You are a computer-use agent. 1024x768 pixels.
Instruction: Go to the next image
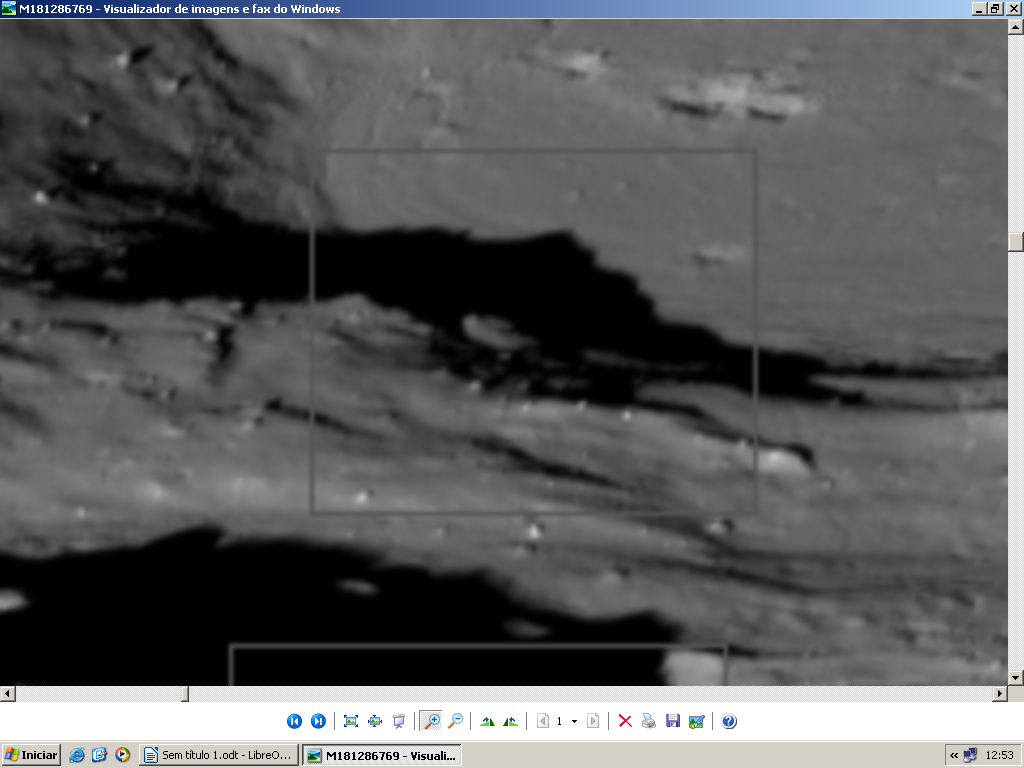click(x=318, y=721)
